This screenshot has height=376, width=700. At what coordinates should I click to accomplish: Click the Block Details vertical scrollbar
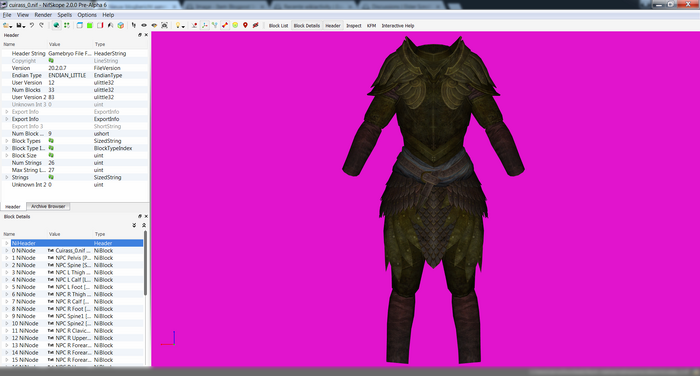pos(145,263)
